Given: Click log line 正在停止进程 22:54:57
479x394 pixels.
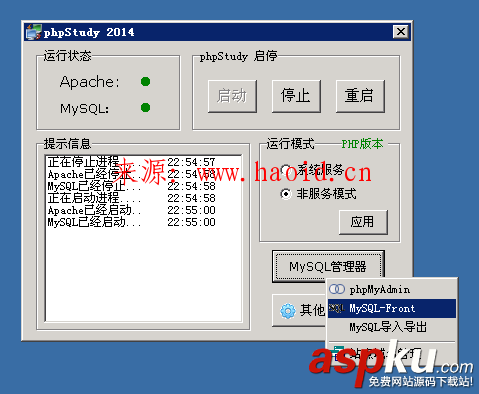Looking at the screenshot, I should [x=131, y=162].
